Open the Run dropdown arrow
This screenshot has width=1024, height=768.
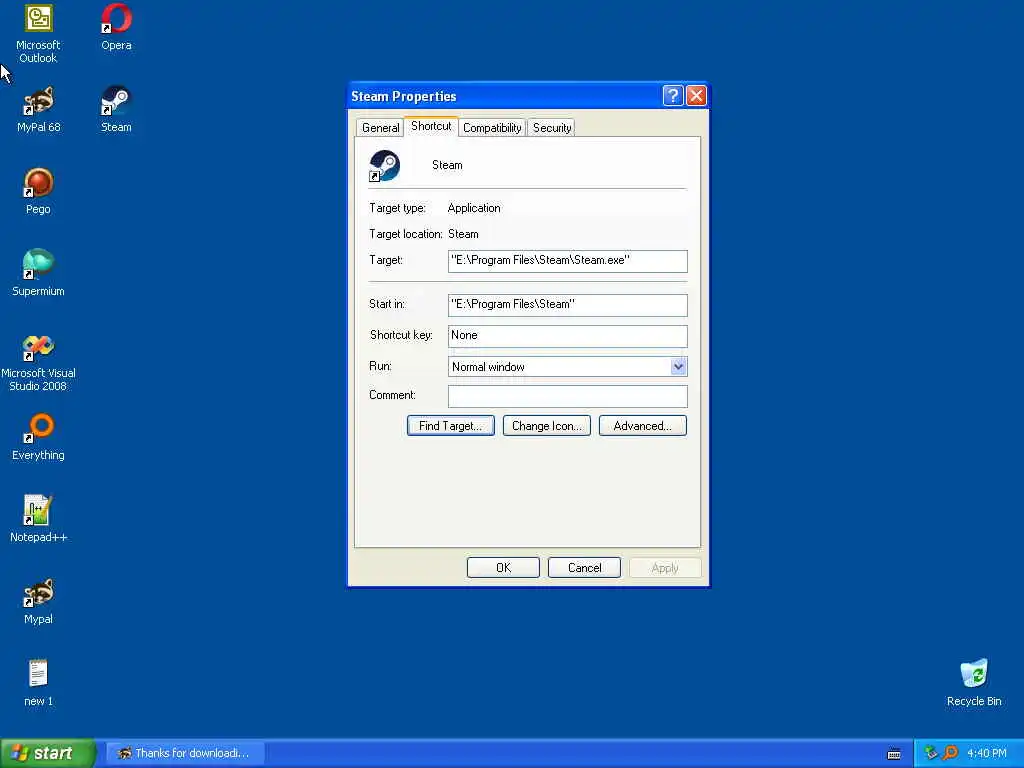[x=678, y=366]
